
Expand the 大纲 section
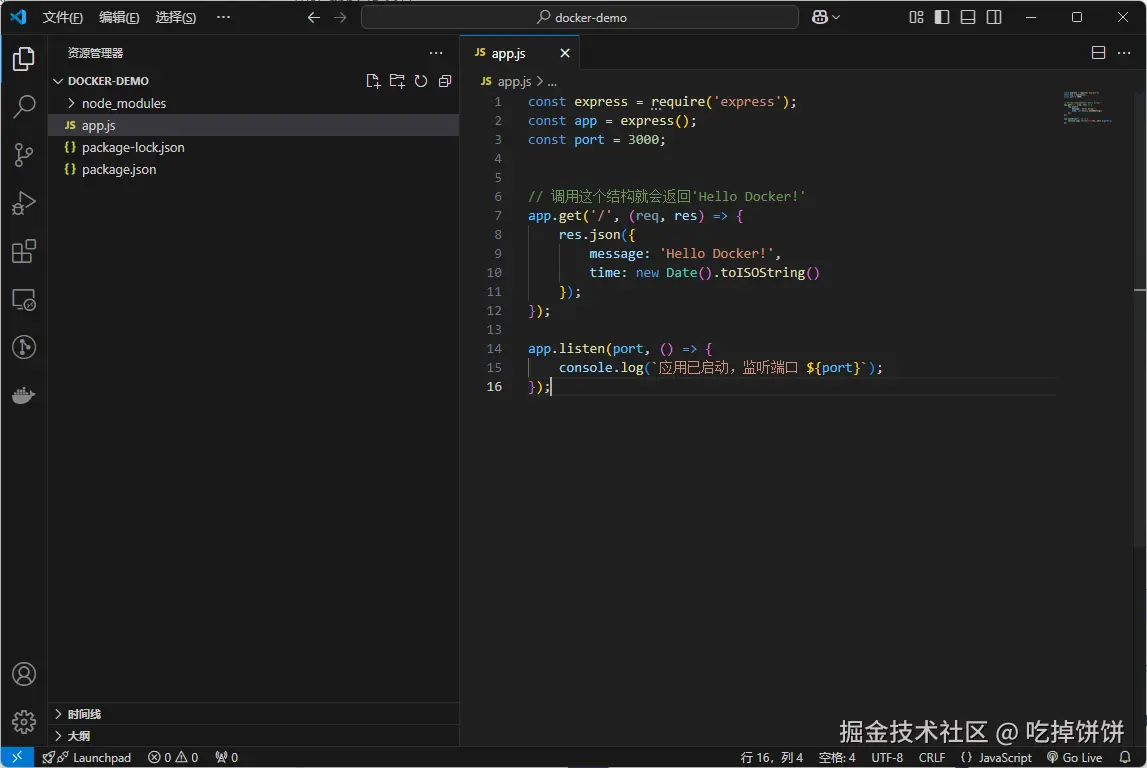click(x=78, y=736)
